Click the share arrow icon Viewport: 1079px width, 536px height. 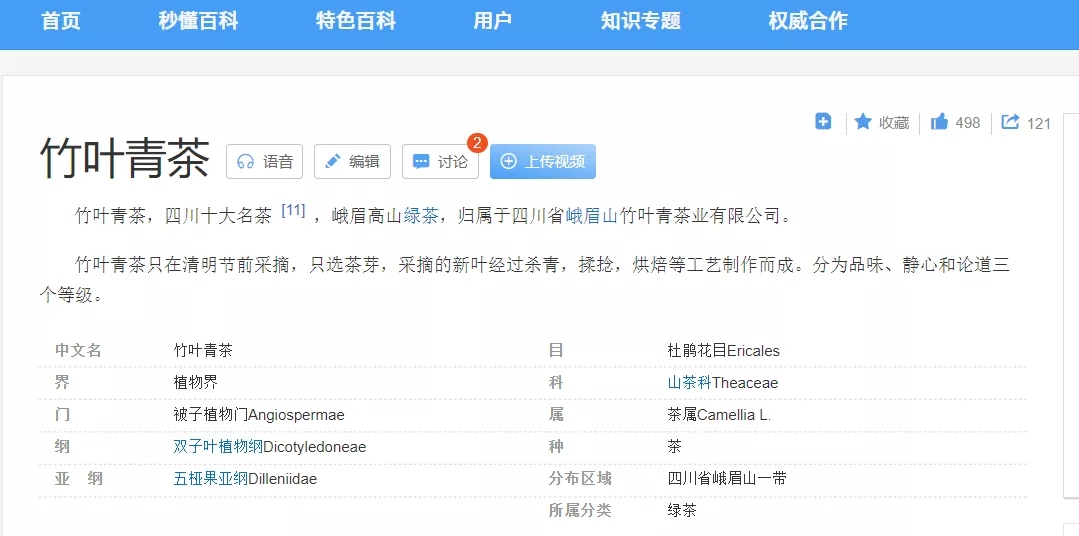point(1010,122)
